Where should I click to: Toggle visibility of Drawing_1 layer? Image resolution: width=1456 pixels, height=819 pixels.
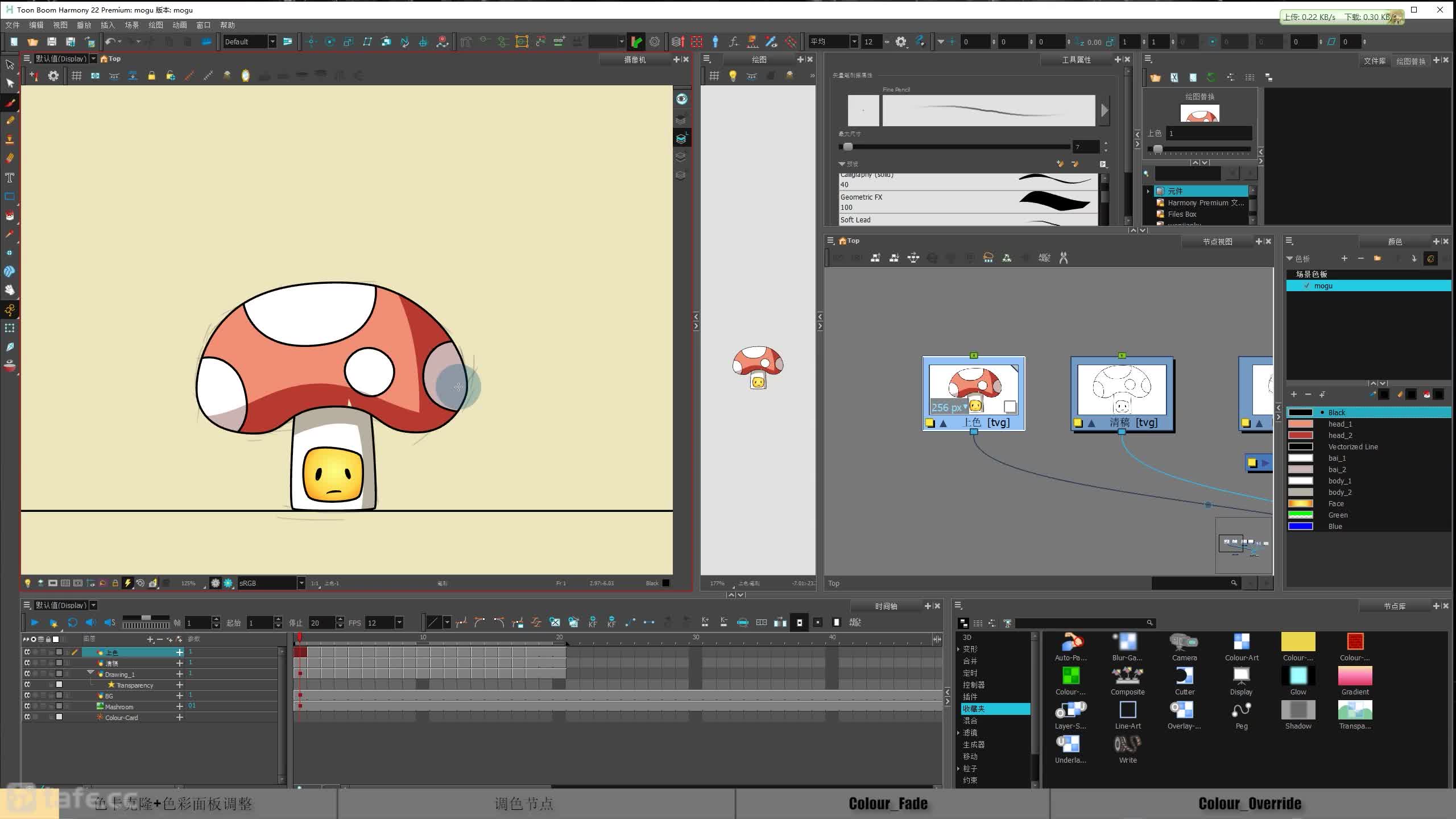point(27,674)
